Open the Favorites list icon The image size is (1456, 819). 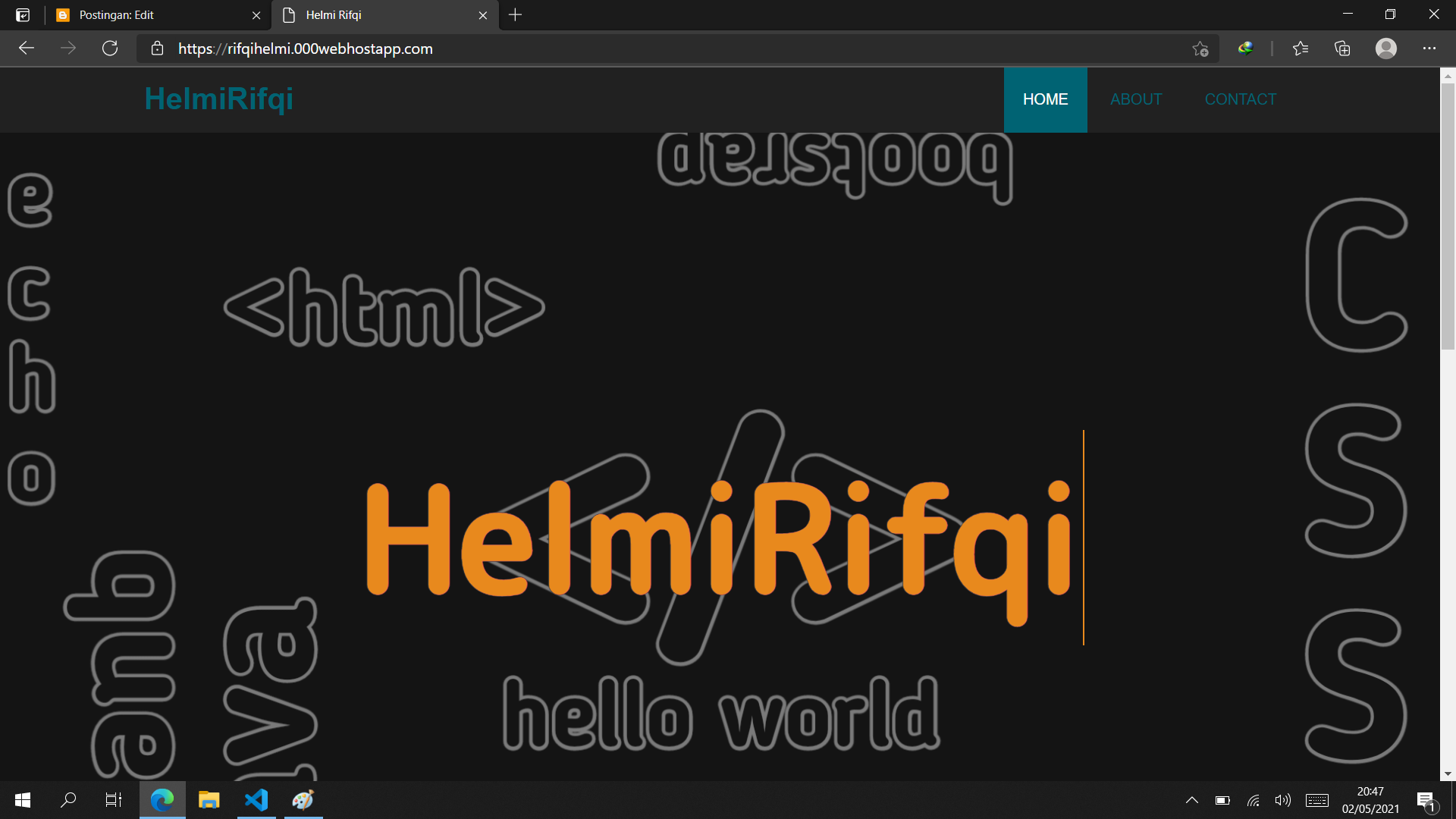[x=1301, y=49]
